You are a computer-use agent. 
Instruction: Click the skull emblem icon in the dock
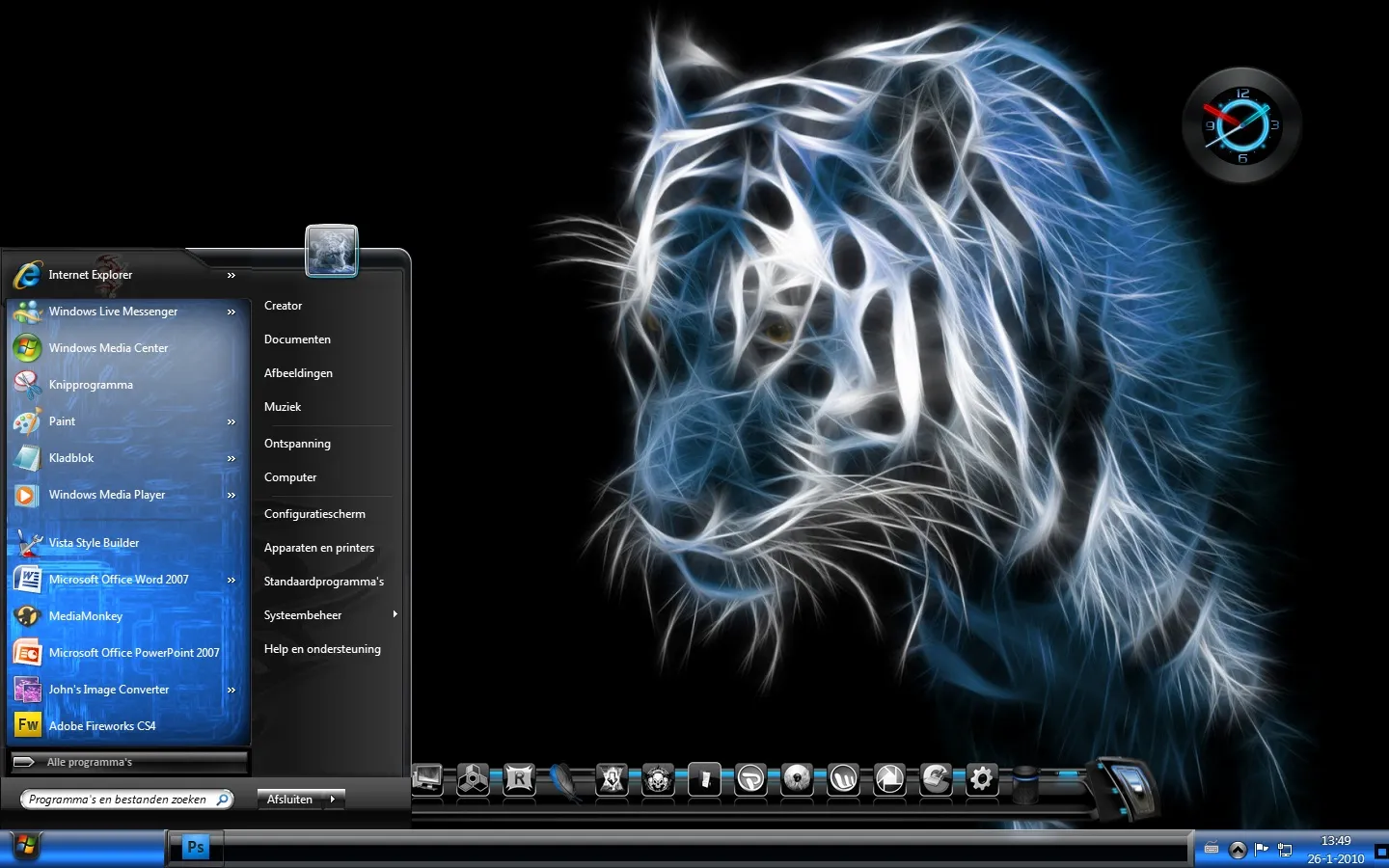658,778
